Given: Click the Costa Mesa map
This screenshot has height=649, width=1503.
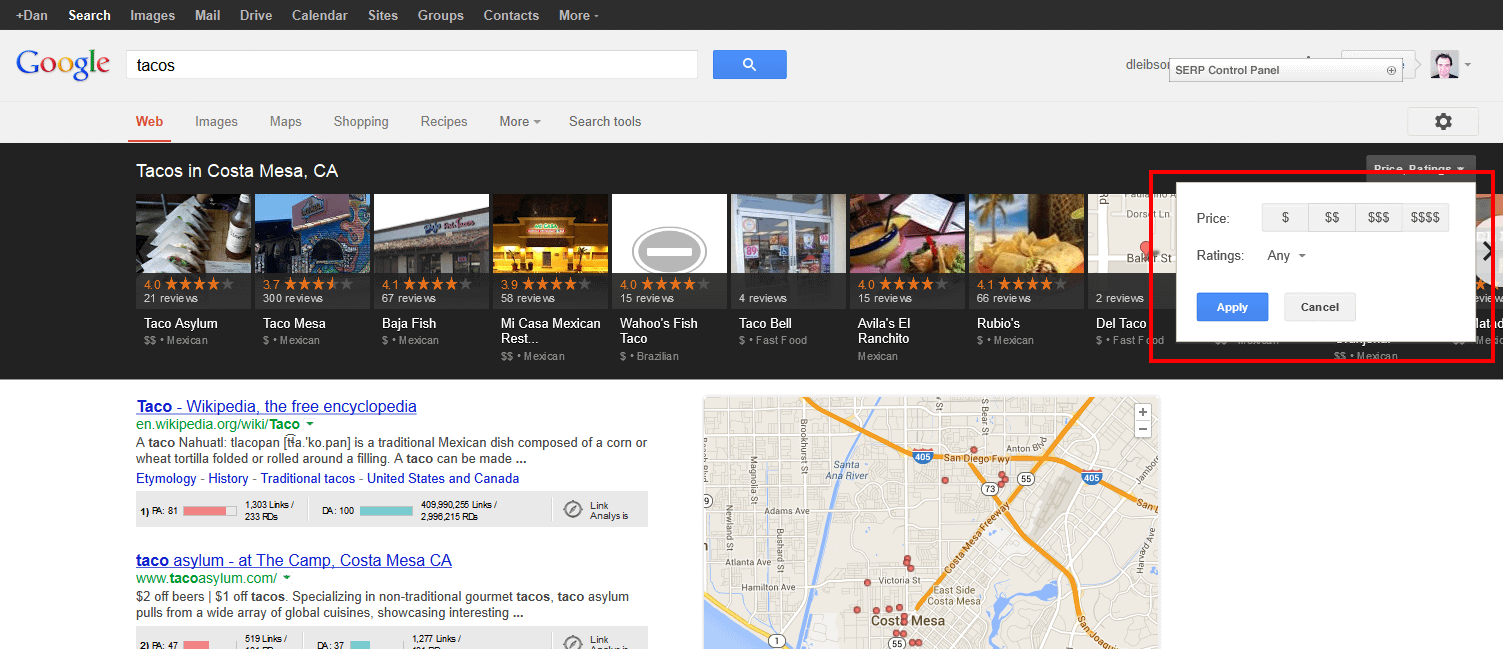Looking at the screenshot, I should [932, 522].
